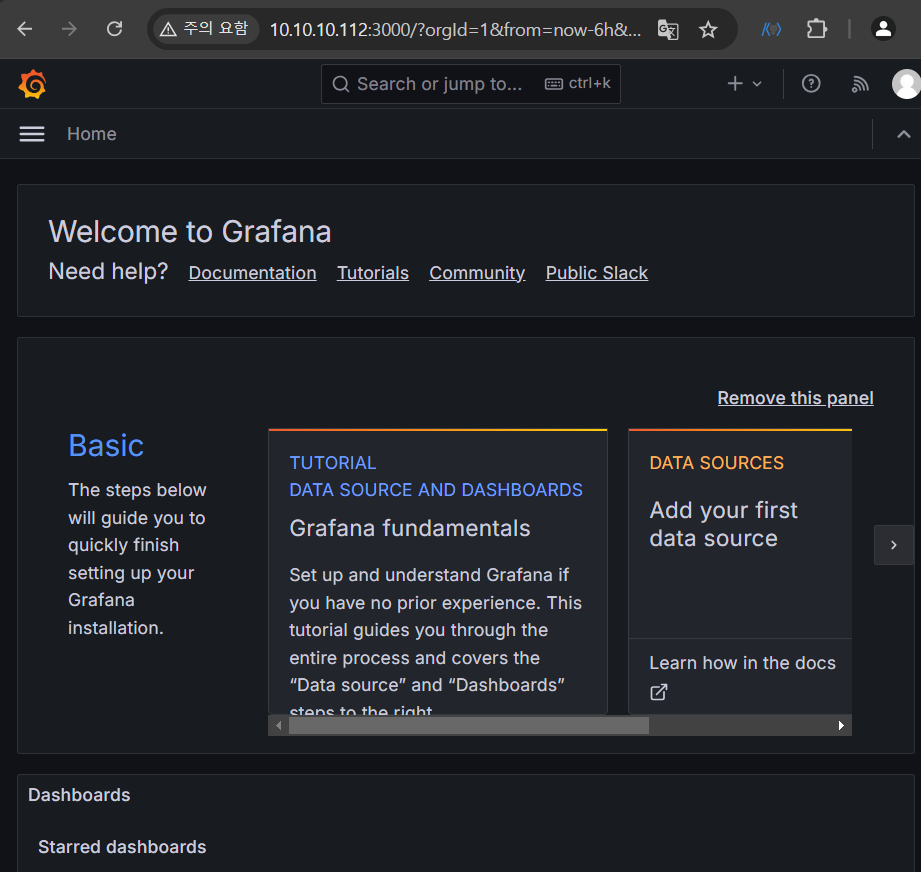Open the Public Slack link
This screenshot has height=872, width=921.
(597, 273)
